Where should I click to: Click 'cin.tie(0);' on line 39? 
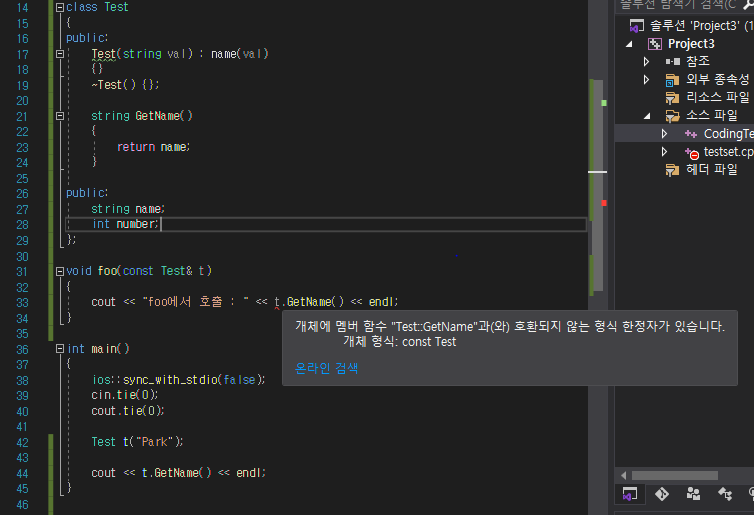[125, 395]
